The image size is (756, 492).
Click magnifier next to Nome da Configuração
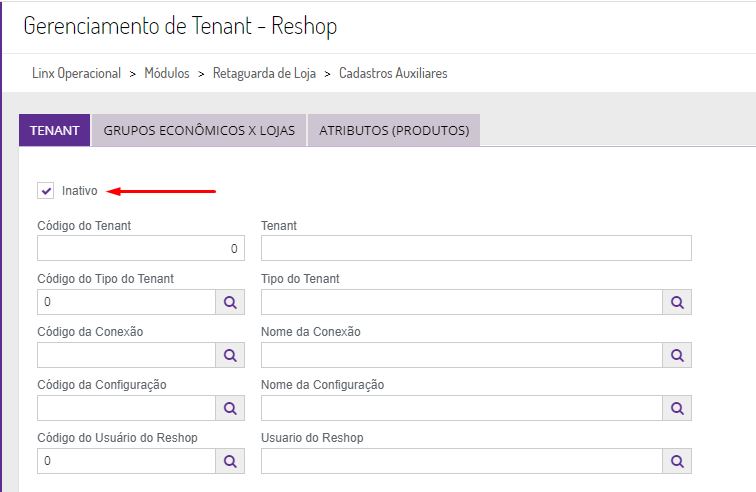point(677,408)
